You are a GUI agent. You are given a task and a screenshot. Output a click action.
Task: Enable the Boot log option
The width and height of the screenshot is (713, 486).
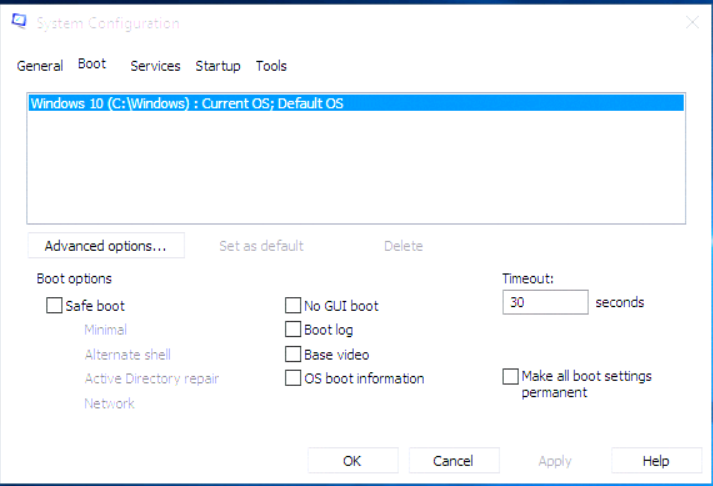[x=293, y=329]
